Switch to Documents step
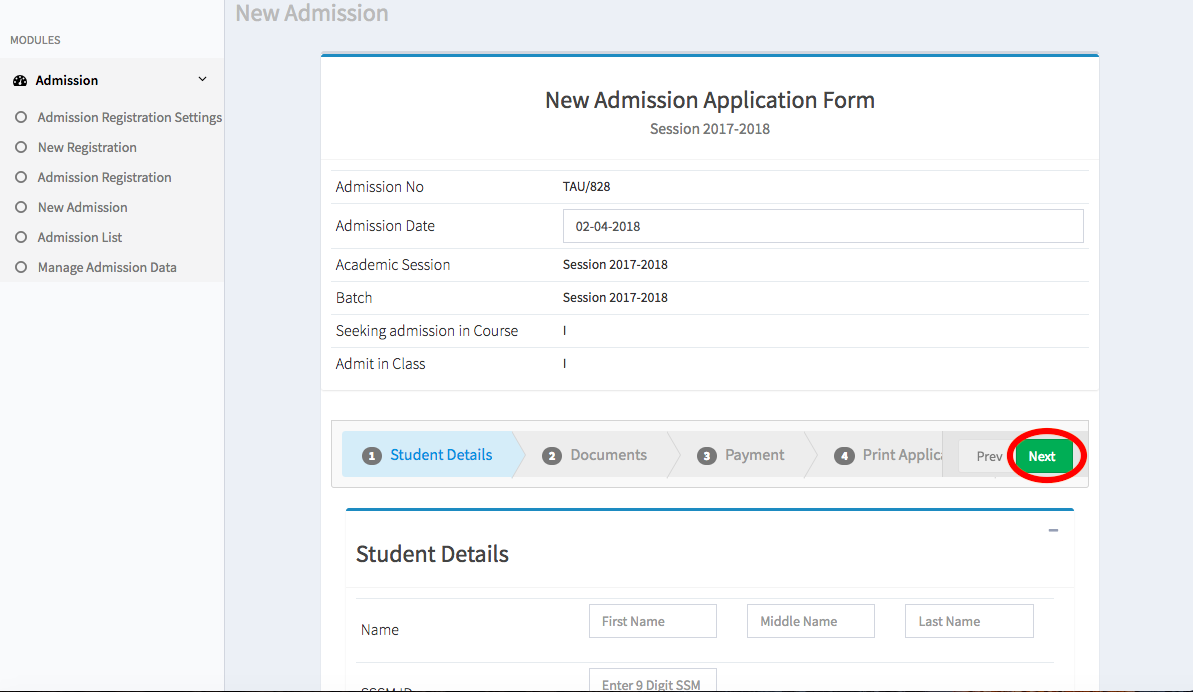1193x692 pixels. pyautogui.click(x=594, y=455)
